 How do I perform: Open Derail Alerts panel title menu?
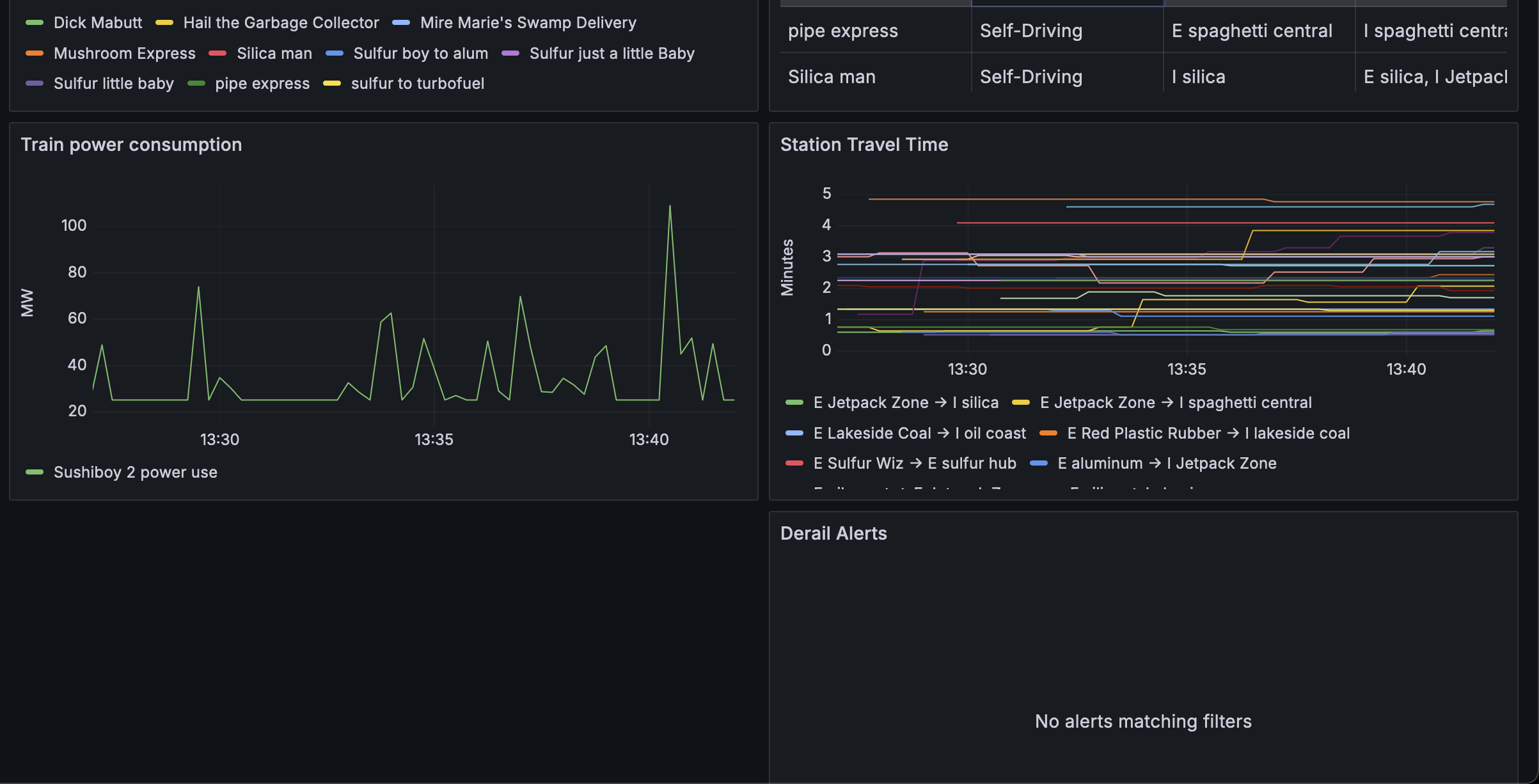click(833, 533)
